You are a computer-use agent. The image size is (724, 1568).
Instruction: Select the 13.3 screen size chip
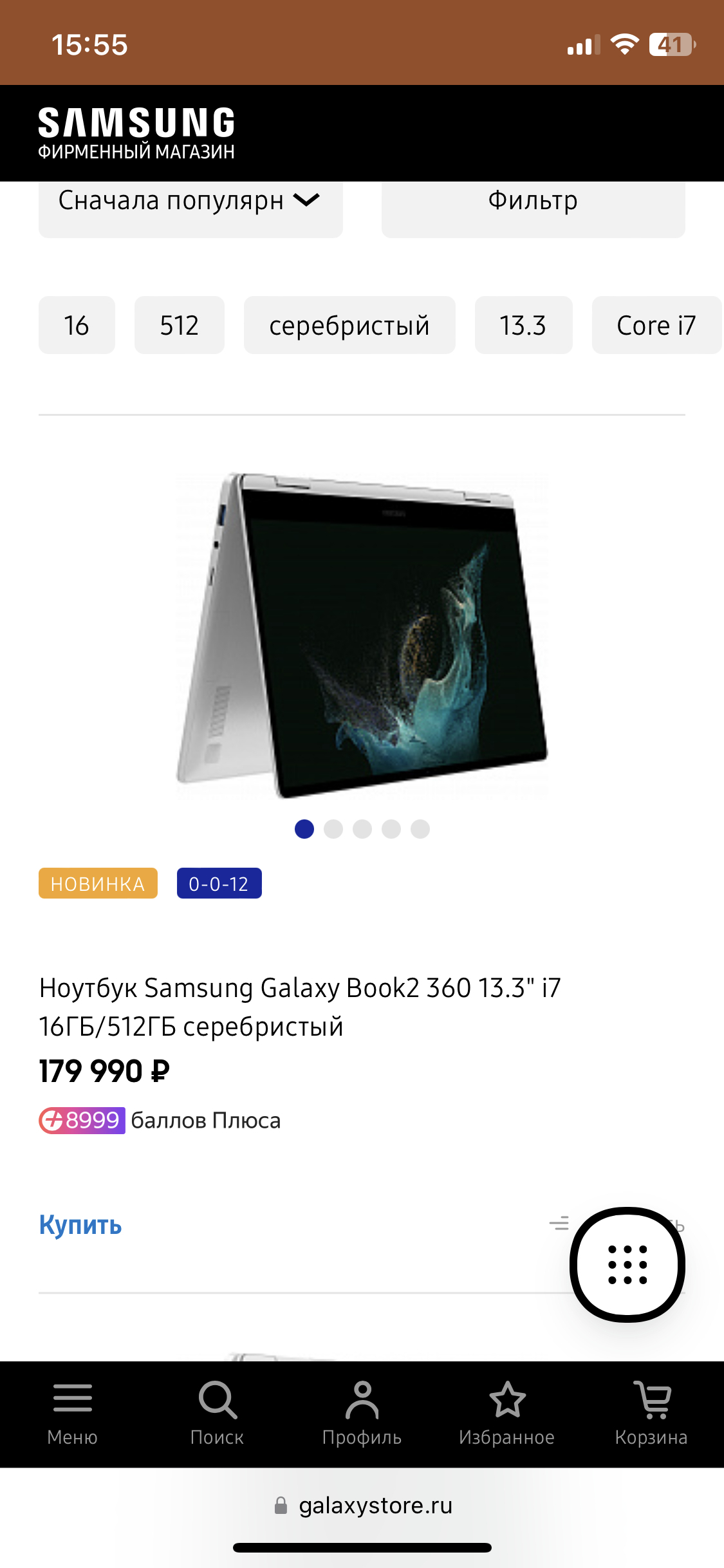click(523, 325)
